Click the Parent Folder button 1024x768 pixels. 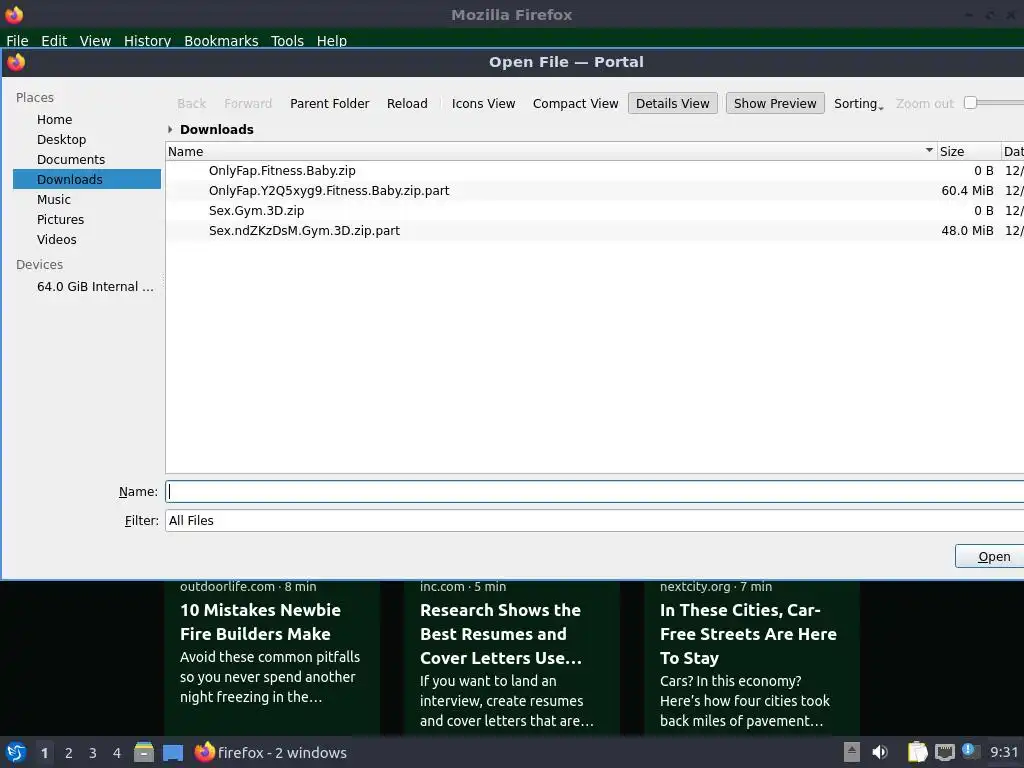(x=330, y=103)
